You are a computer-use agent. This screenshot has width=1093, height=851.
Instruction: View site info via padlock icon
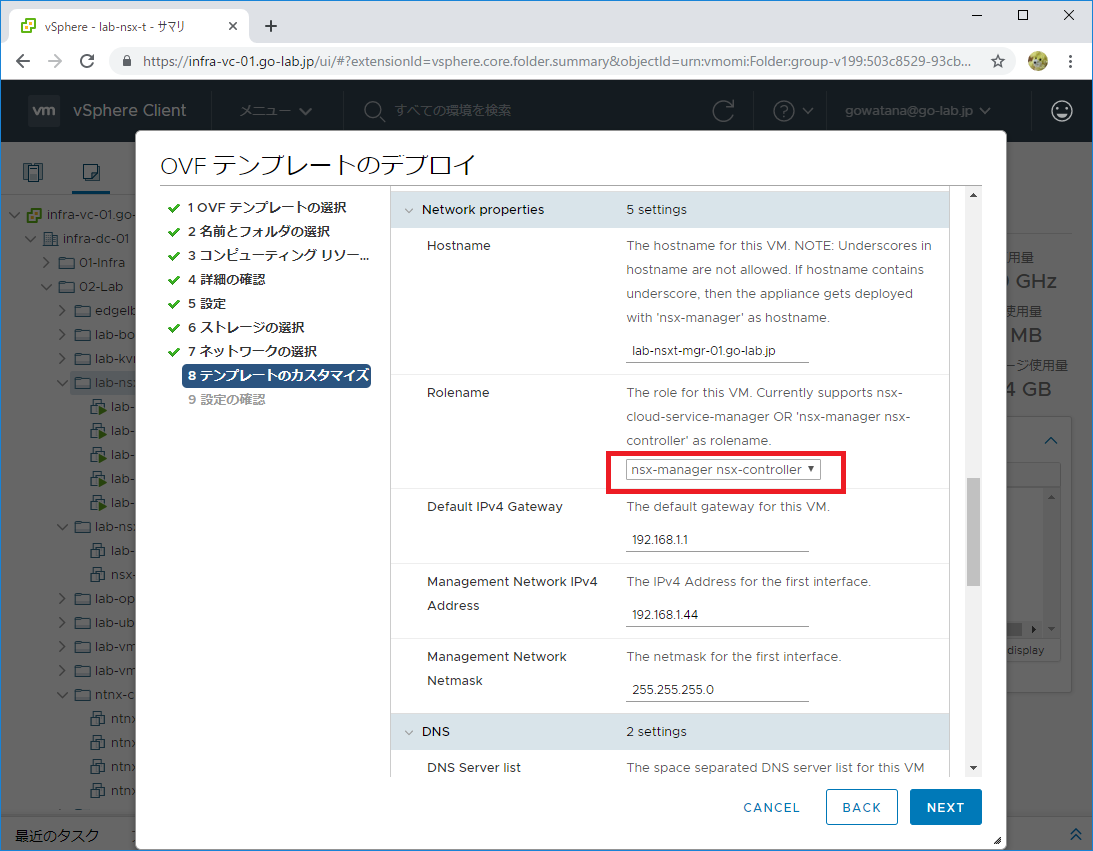pyautogui.click(x=127, y=61)
